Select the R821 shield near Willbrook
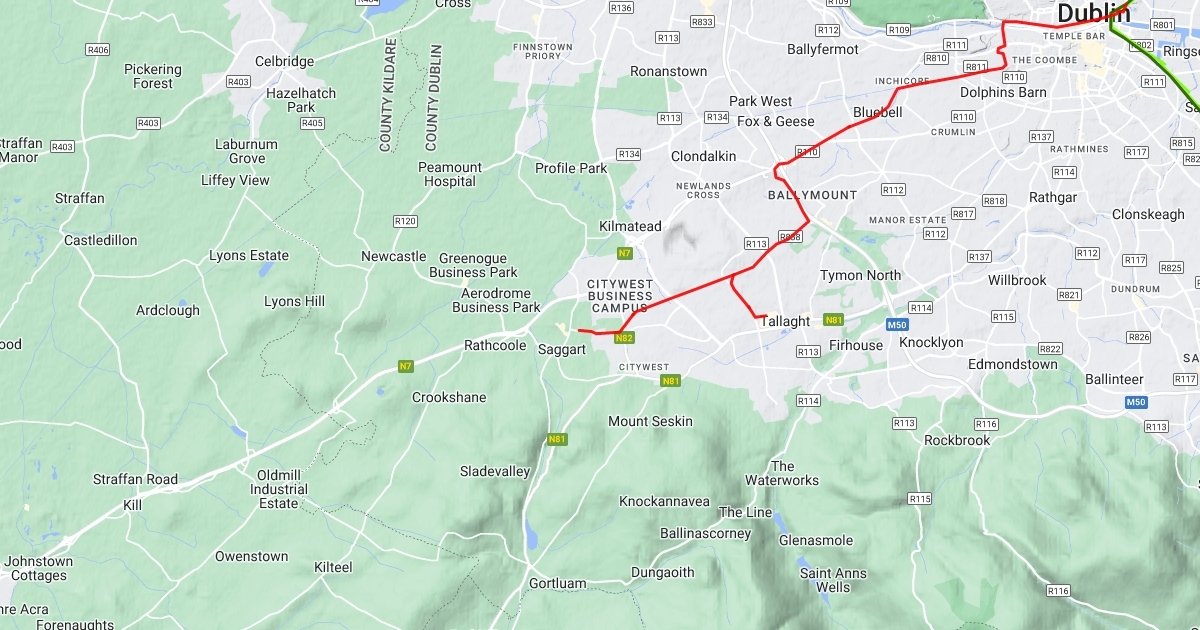1200x630 pixels. click(1069, 295)
